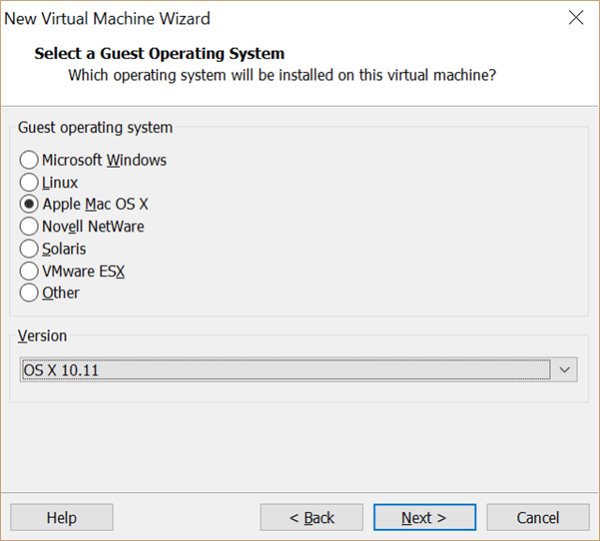Screen dimensions: 600x541
Task: Pick the Novell NetWare radio button
Action: point(29,226)
